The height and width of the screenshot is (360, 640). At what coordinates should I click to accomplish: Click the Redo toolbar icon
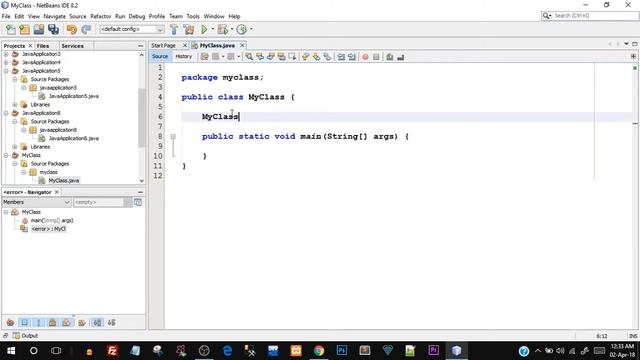[86, 29]
